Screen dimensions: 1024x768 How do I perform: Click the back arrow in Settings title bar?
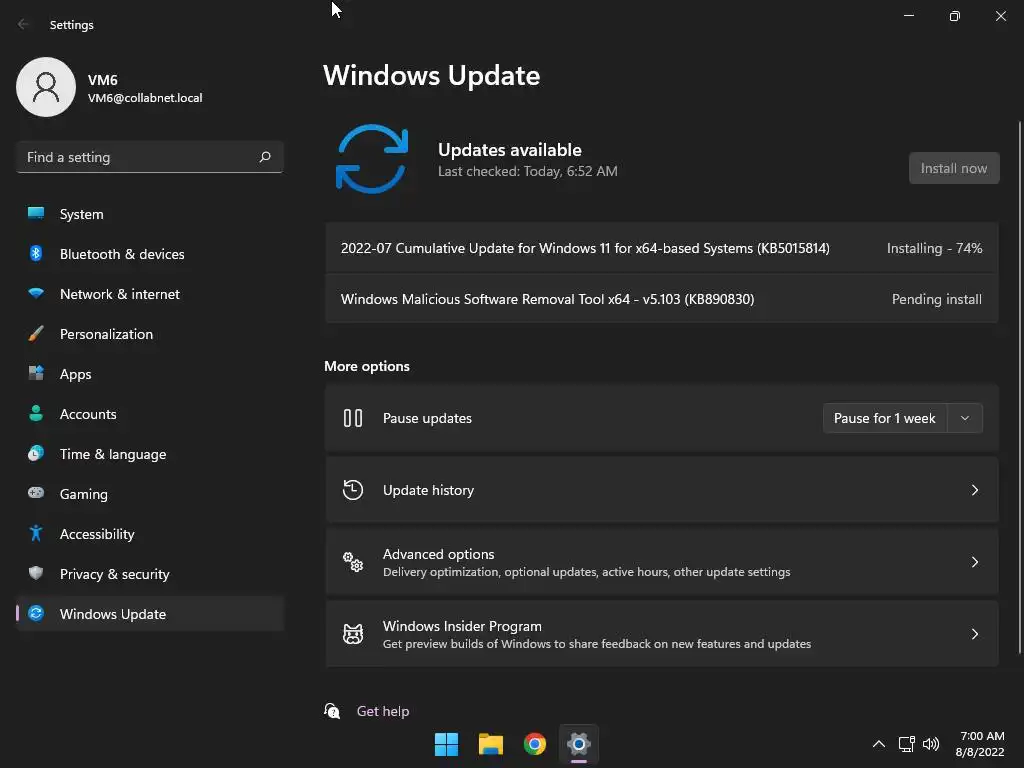pos(23,24)
